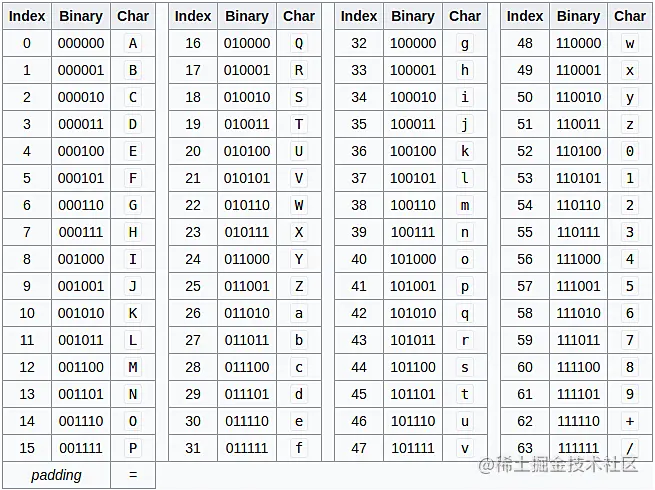The width and height of the screenshot is (655, 490).
Task: Click the Char cell with lowercase a
Action: pyautogui.click(x=299, y=313)
